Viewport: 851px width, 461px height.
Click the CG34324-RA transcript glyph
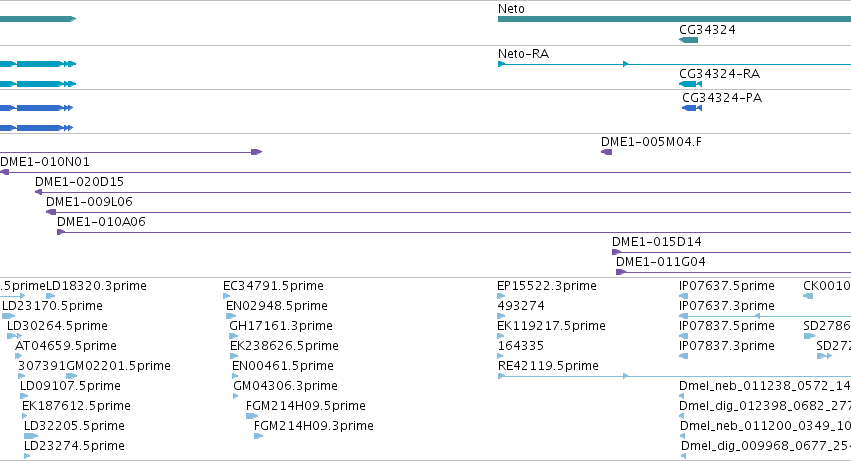[690, 84]
